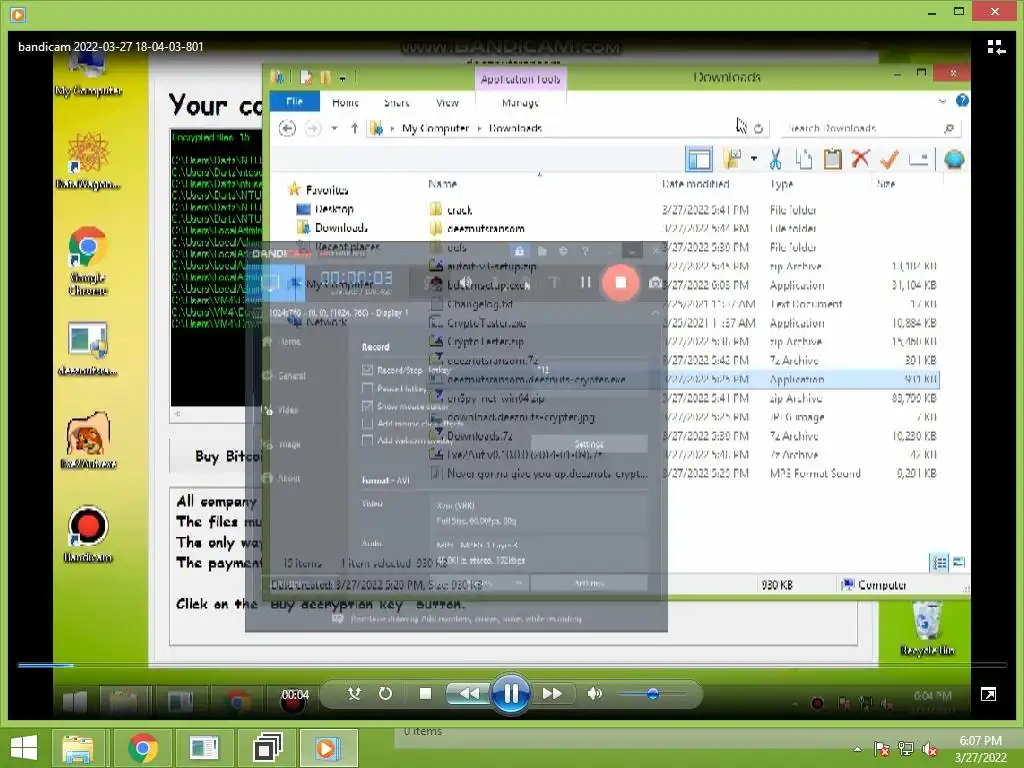Click the Bandicam pause icon in the video
The height and width of the screenshot is (768, 1024).
click(x=586, y=282)
